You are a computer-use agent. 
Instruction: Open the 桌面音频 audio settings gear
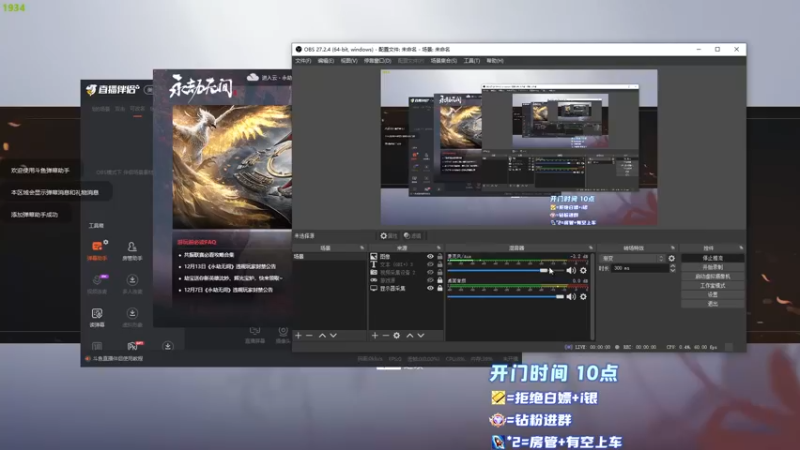tap(583, 296)
